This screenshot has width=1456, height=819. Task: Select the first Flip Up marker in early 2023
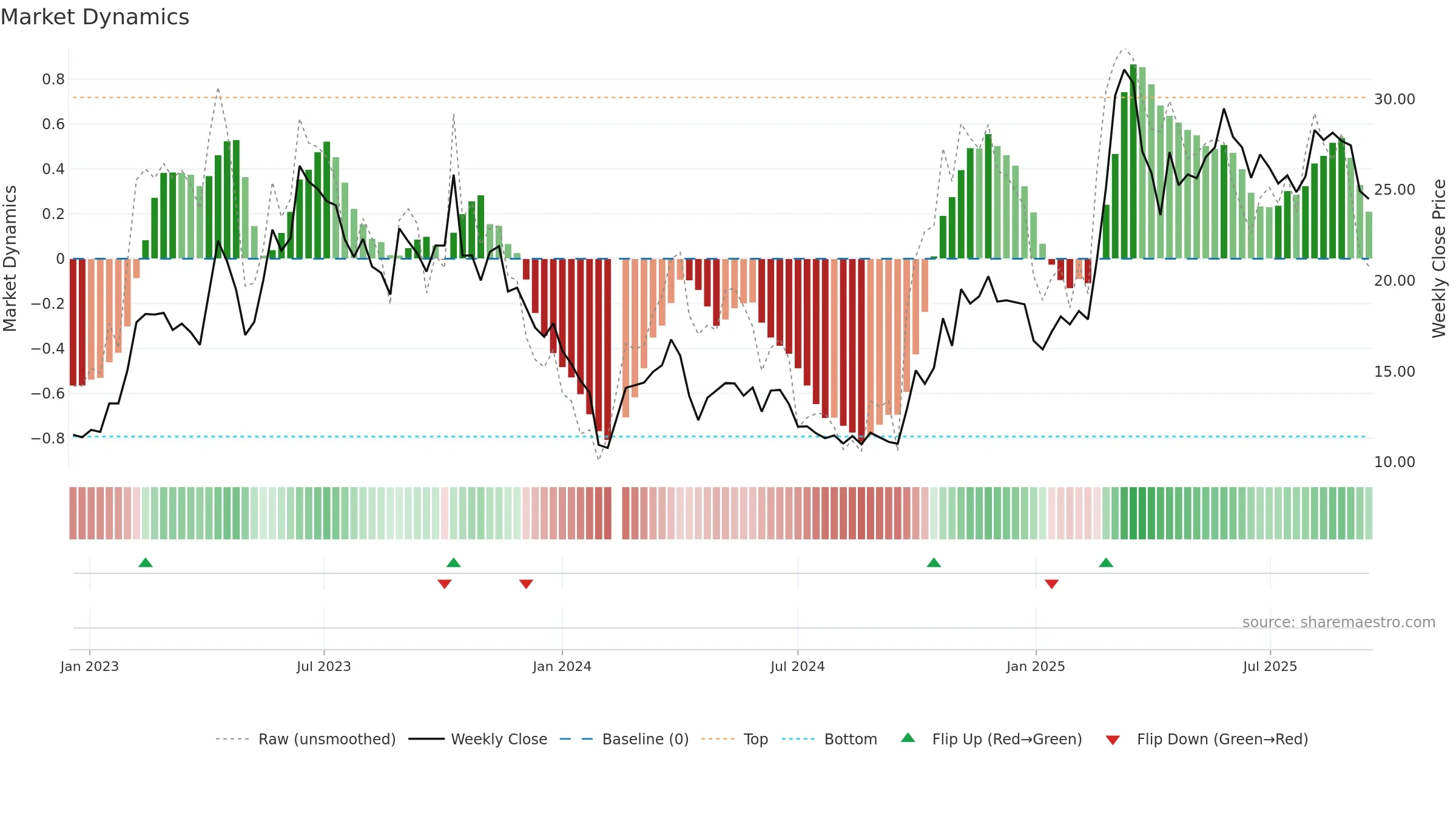[146, 562]
